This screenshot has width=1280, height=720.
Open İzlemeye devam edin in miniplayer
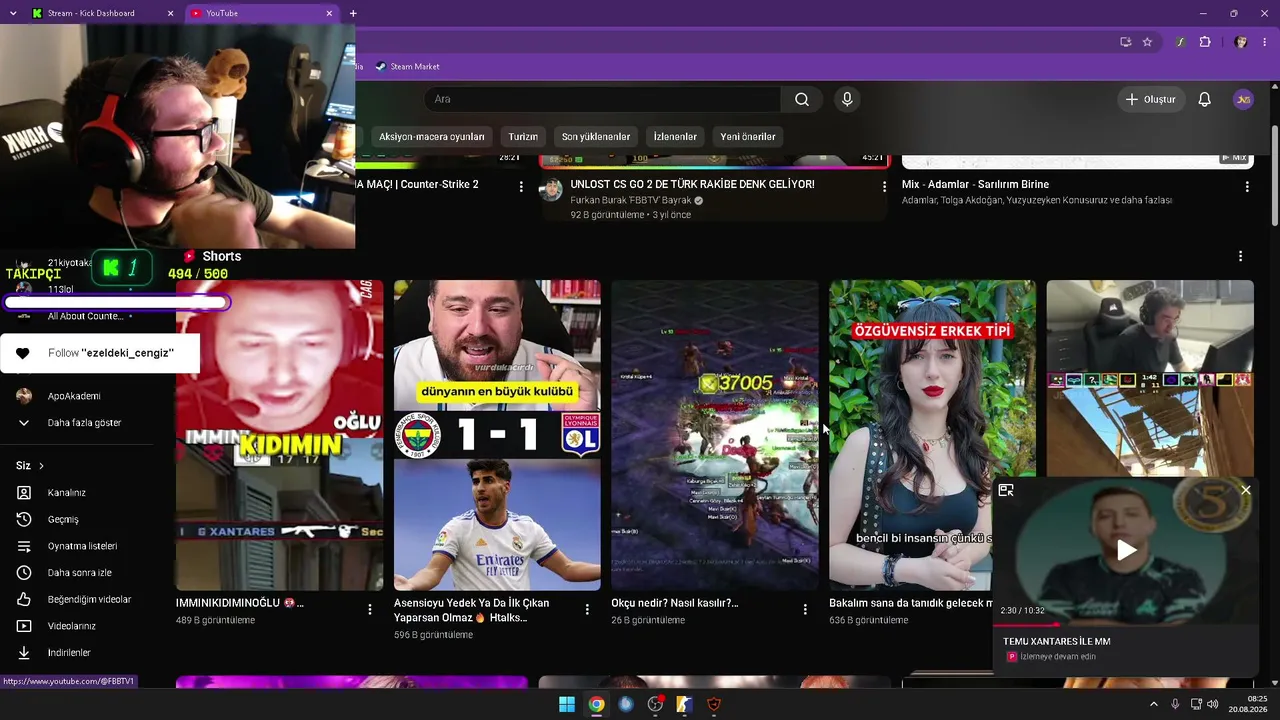[1058, 657]
